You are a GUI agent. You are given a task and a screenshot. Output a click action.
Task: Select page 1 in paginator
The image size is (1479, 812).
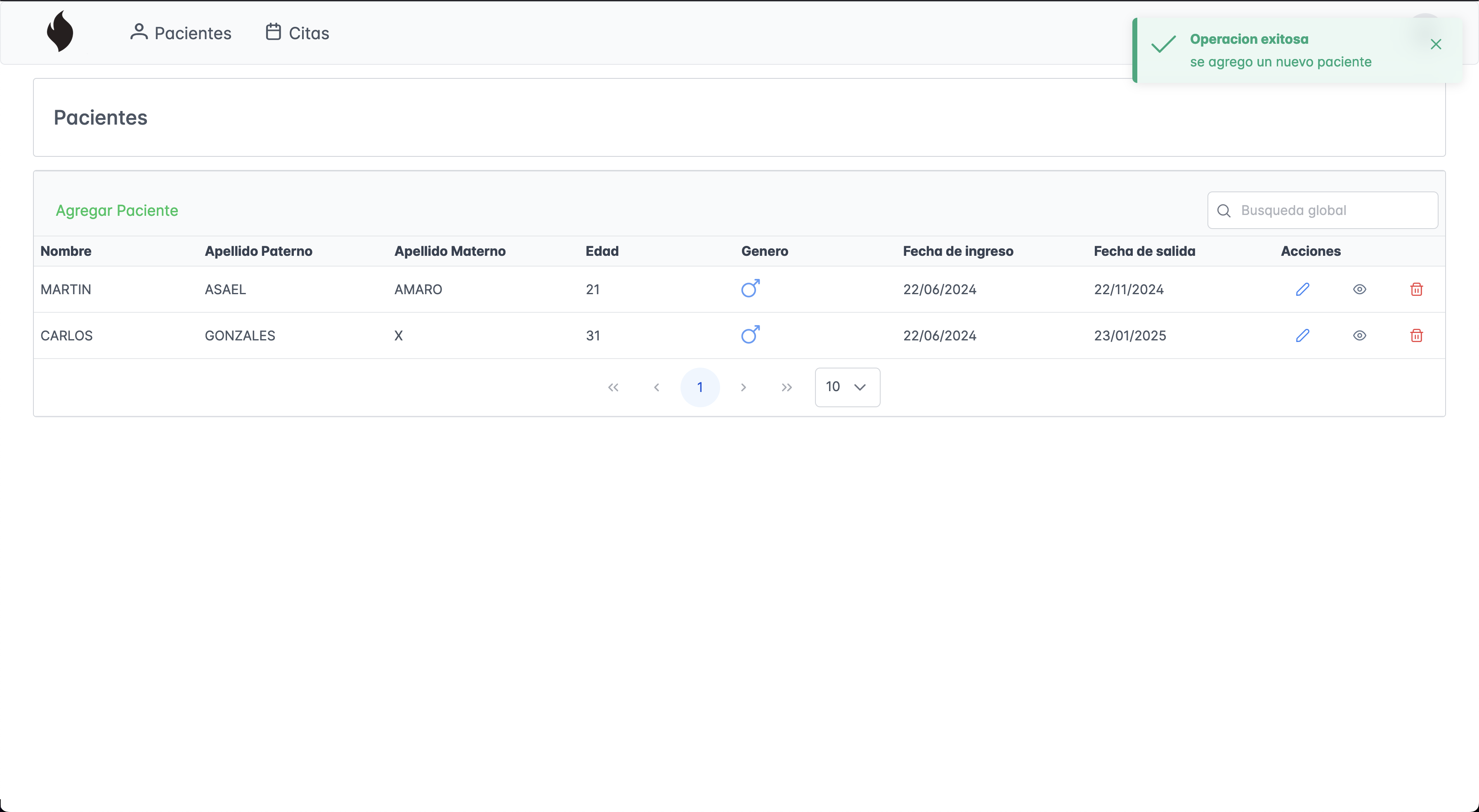699,387
